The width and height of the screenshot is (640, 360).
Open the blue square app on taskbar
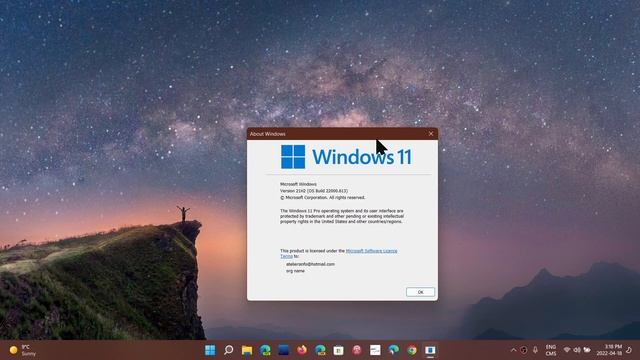[x=283, y=350]
